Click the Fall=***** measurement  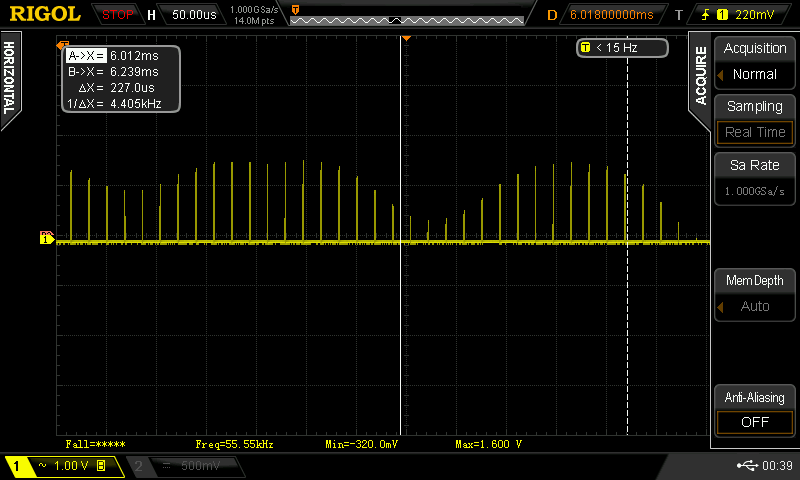(x=95, y=444)
